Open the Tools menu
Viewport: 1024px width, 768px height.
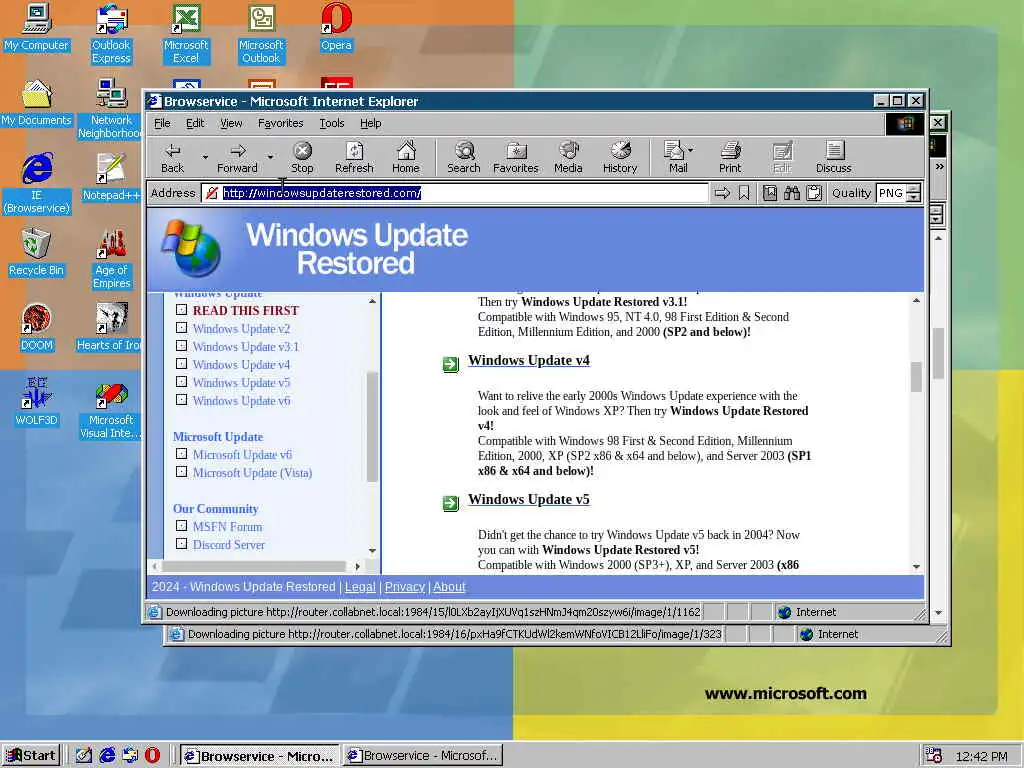pyautogui.click(x=332, y=123)
